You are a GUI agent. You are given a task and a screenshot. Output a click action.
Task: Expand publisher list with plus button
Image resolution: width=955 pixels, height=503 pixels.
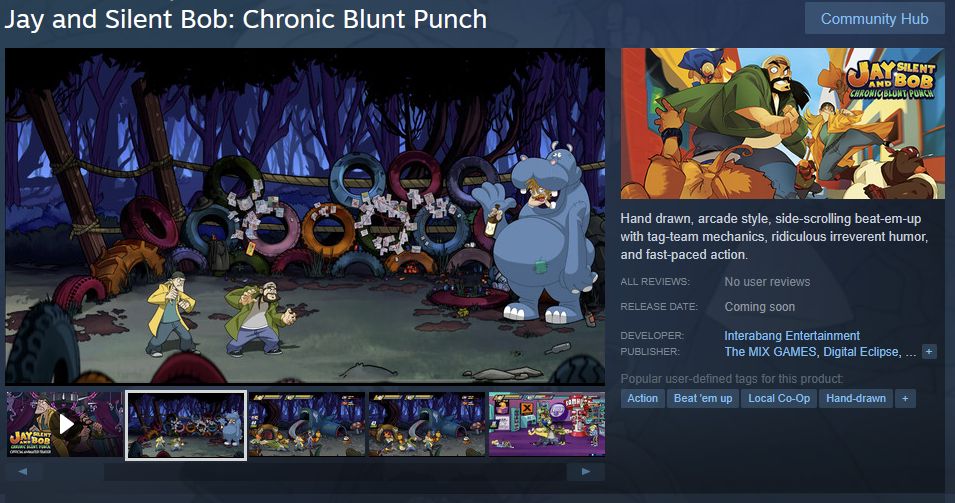click(929, 351)
